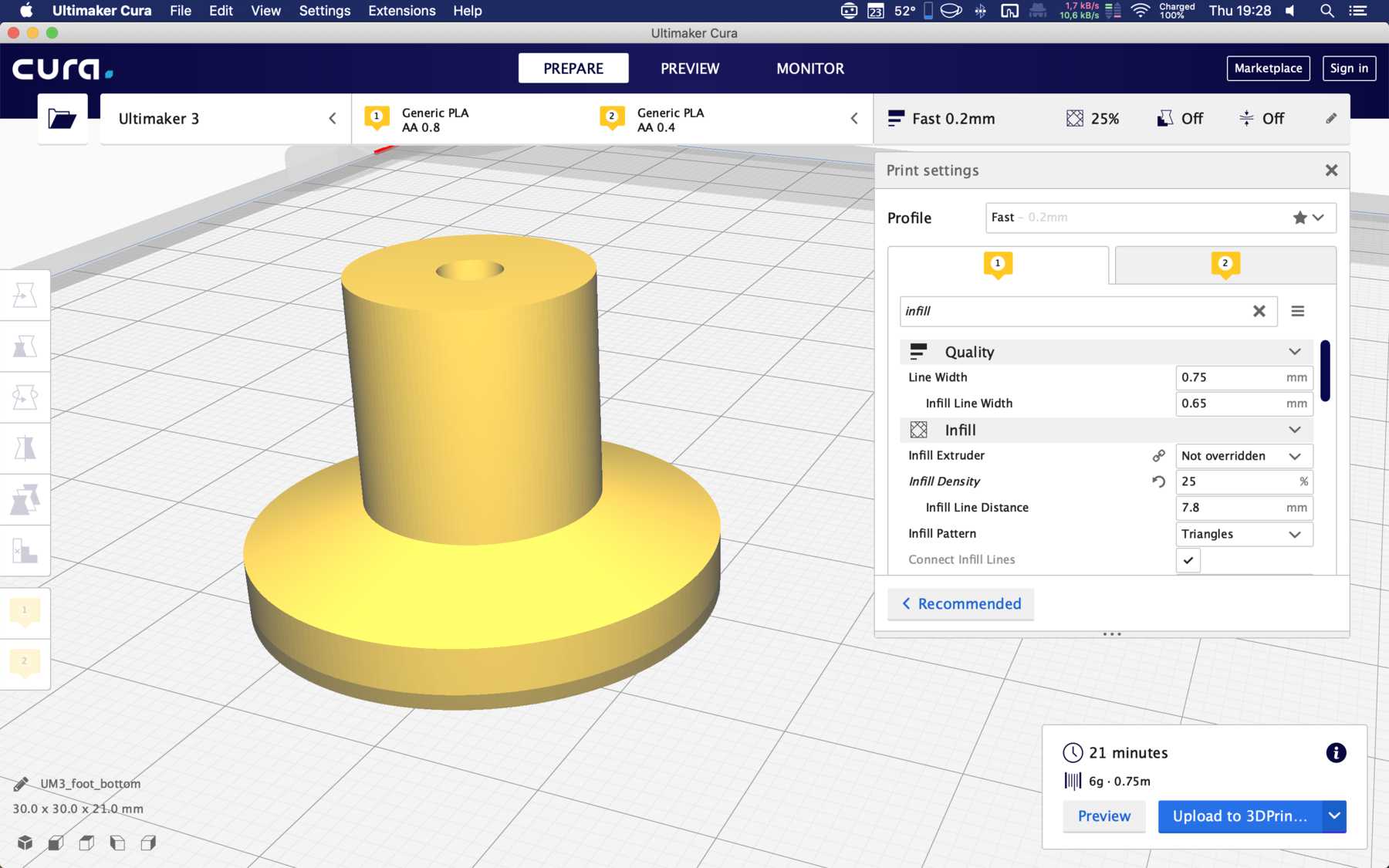Click the Preview button
The width and height of the screenshot is (1389, 868).
click(x=1104, y=816)
